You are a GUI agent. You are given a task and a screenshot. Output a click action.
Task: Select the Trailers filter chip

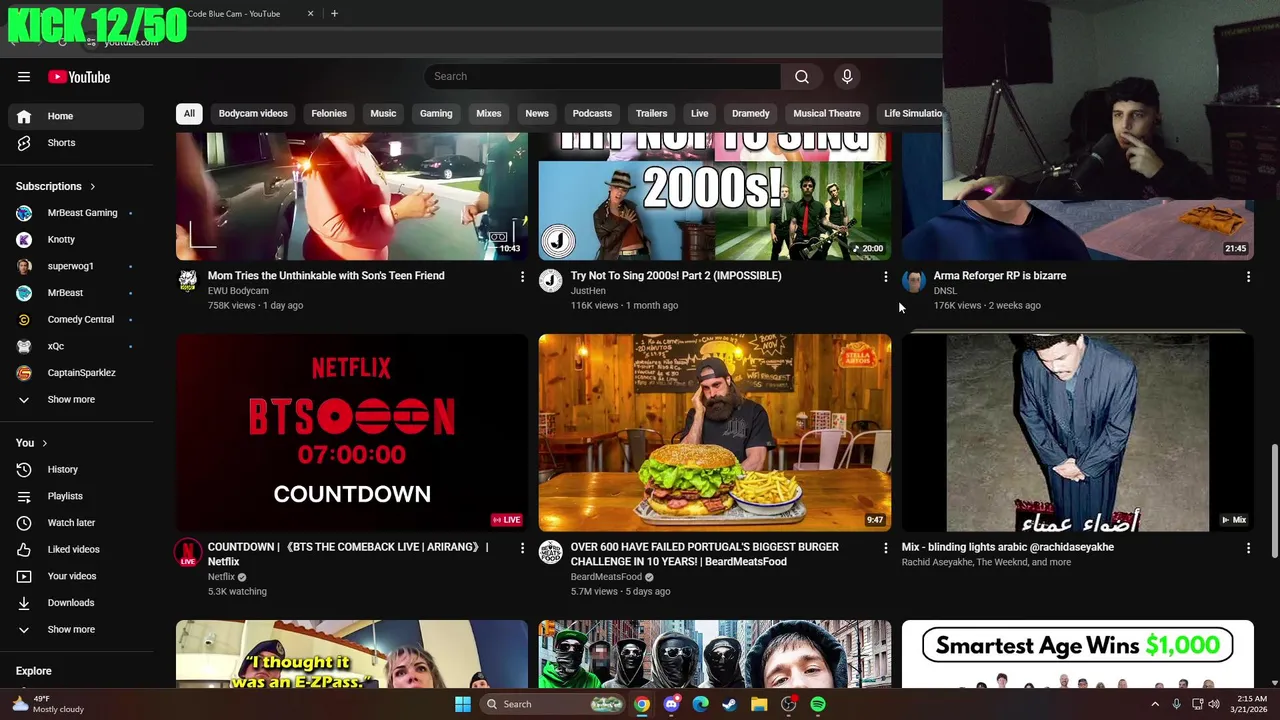(x=651, y=114)
